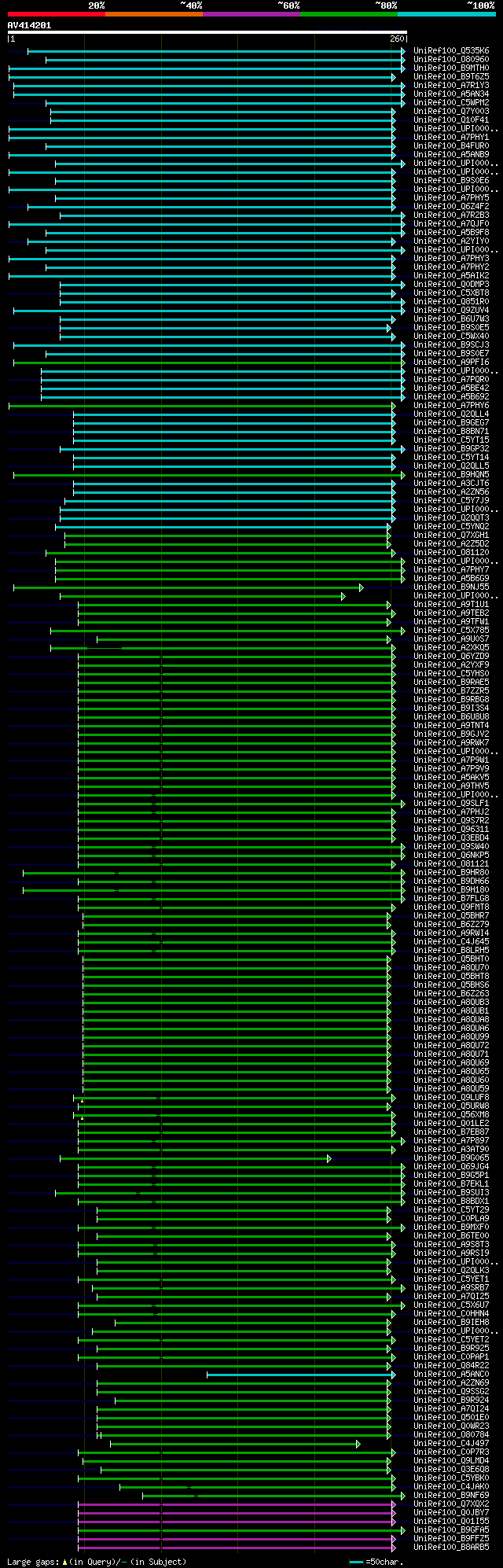Choose hit UniRef100_A9PFI6
This screenshot has width=503, height=1568.
[451, 363]
